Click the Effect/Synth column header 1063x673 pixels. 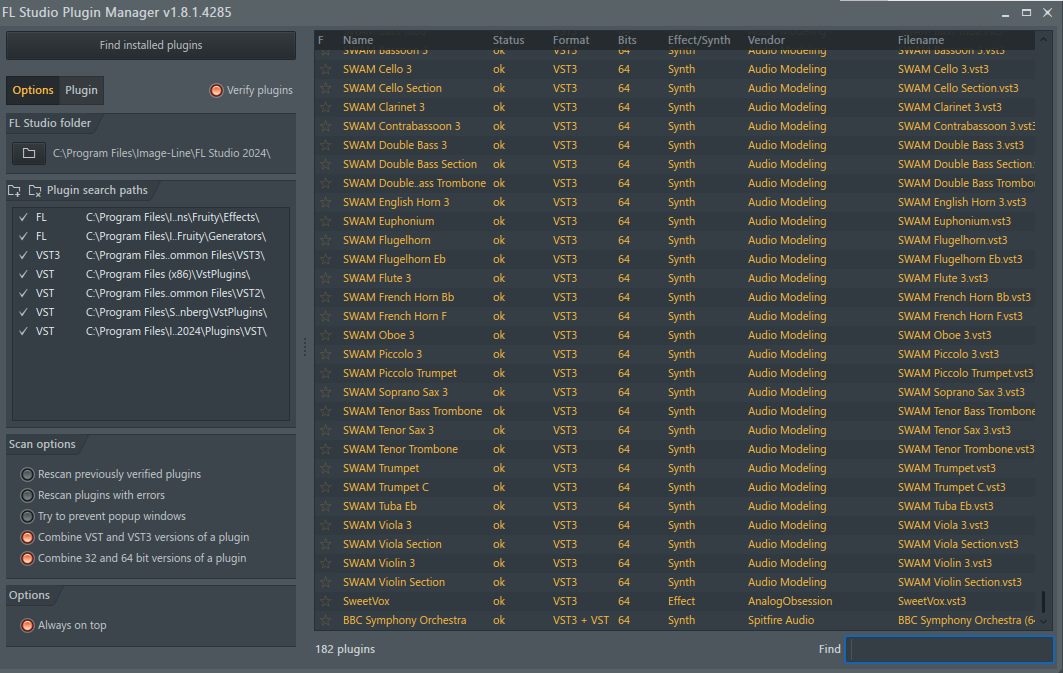point(699,40)
